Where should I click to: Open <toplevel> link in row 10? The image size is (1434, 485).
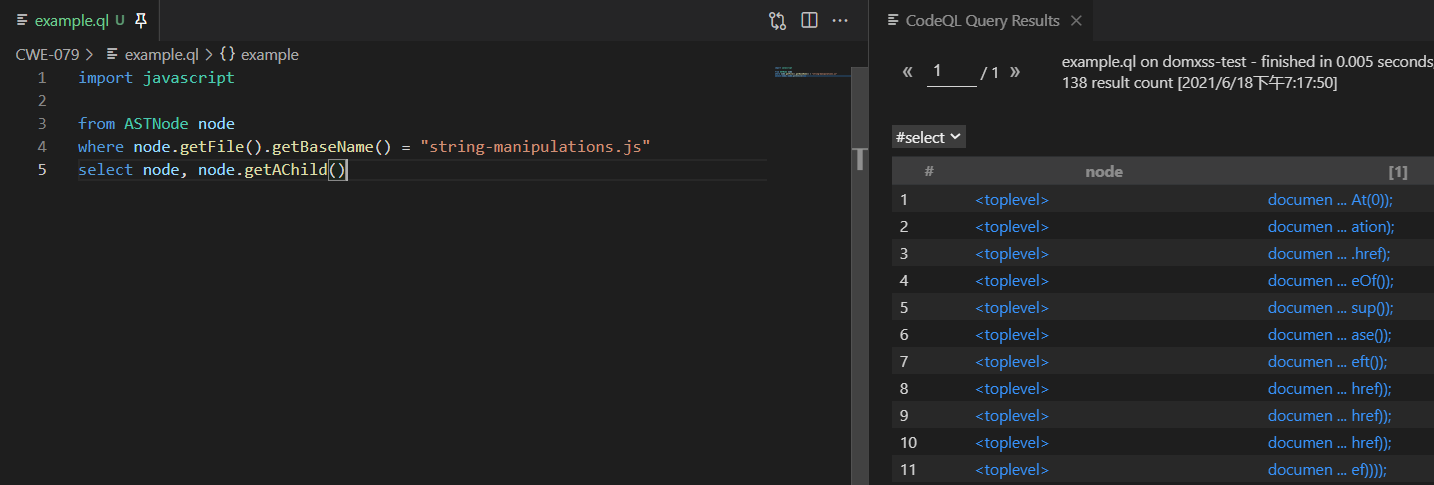tap(1012, 443)
